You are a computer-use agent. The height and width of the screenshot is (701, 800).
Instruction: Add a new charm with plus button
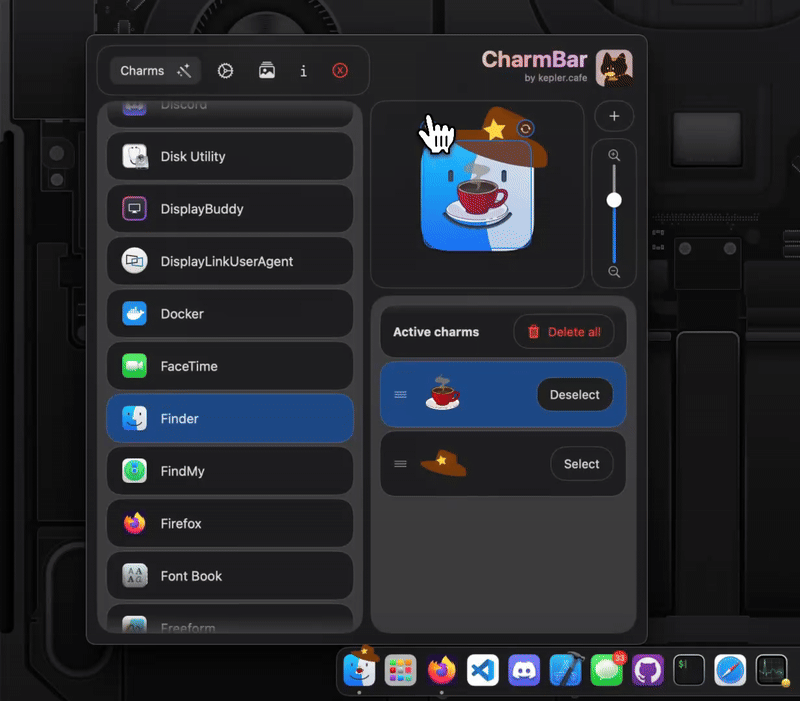[614, 116]
